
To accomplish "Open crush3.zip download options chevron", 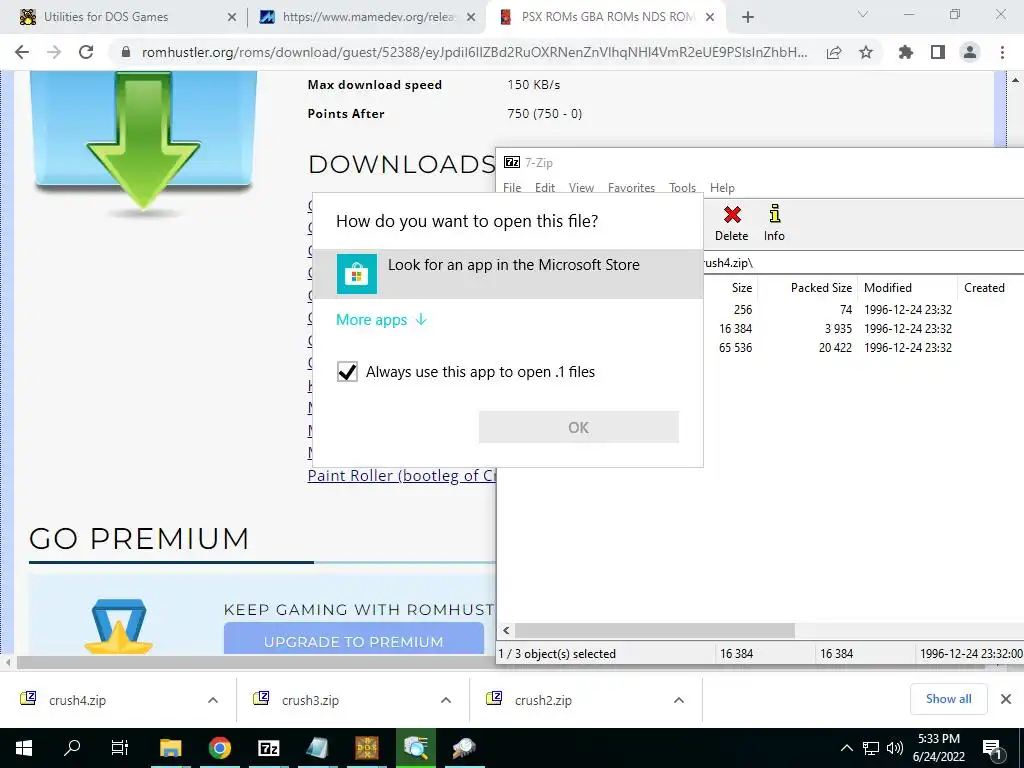I will (x=446, y=700).
